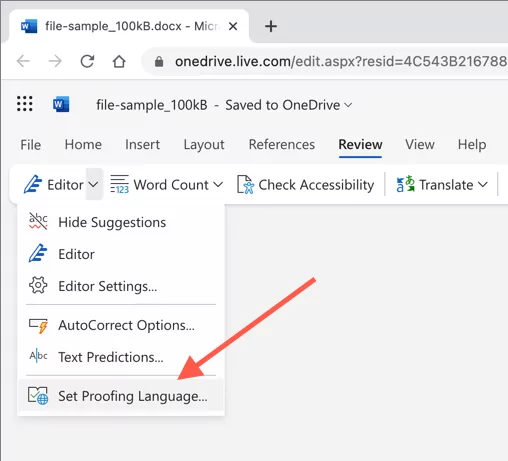Click the Set Proofing Language globe icon
Viewport: 508px width, 461px height.
click(x=38, y=396)
